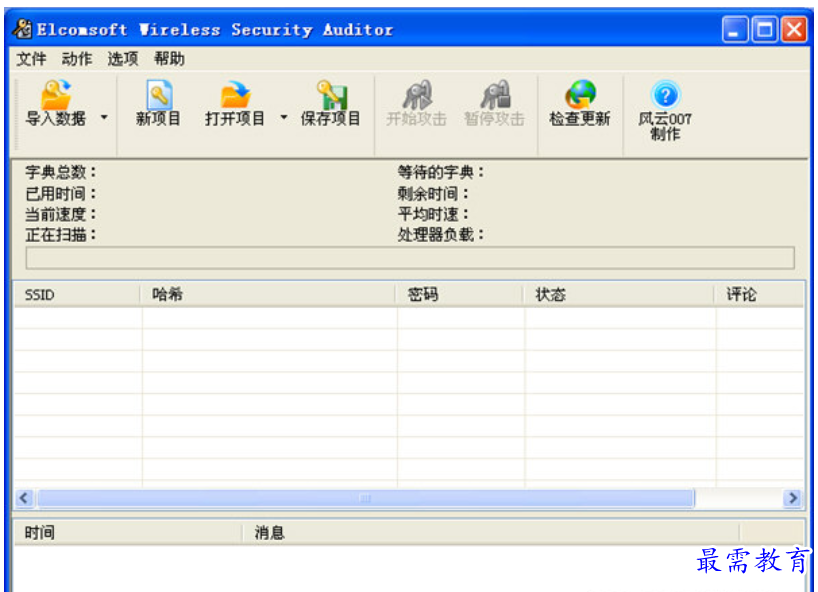Open the 文件 menu
Image resolution: width=818 pixels, height=592 pixels.
point(31,59)
